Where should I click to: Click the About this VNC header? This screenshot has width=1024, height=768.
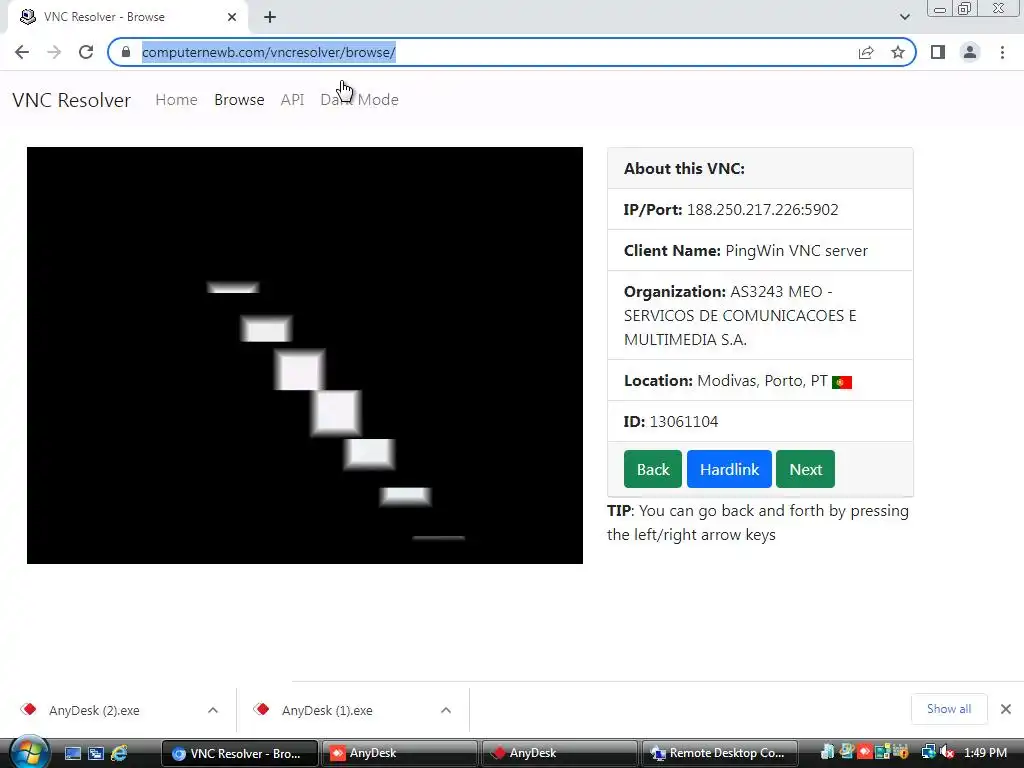684,168
